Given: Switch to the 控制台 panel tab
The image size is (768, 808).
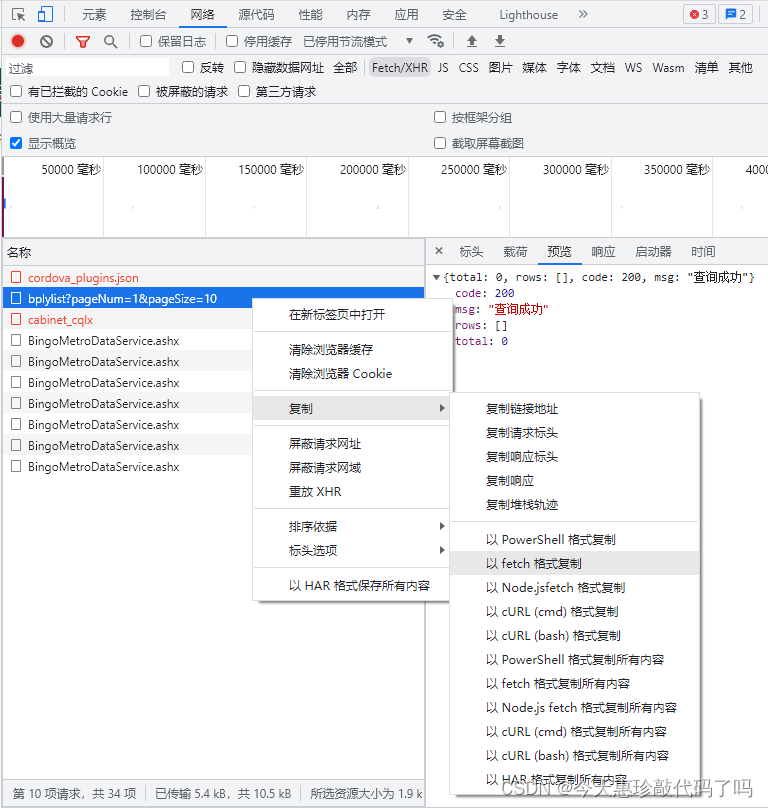Looking at the screenshot, I should coord(148,15).
